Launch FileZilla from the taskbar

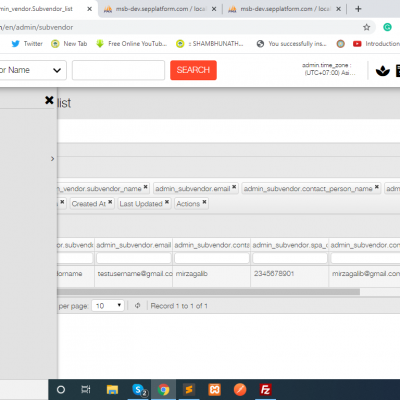pyautogui.click(x=265, y=389)
